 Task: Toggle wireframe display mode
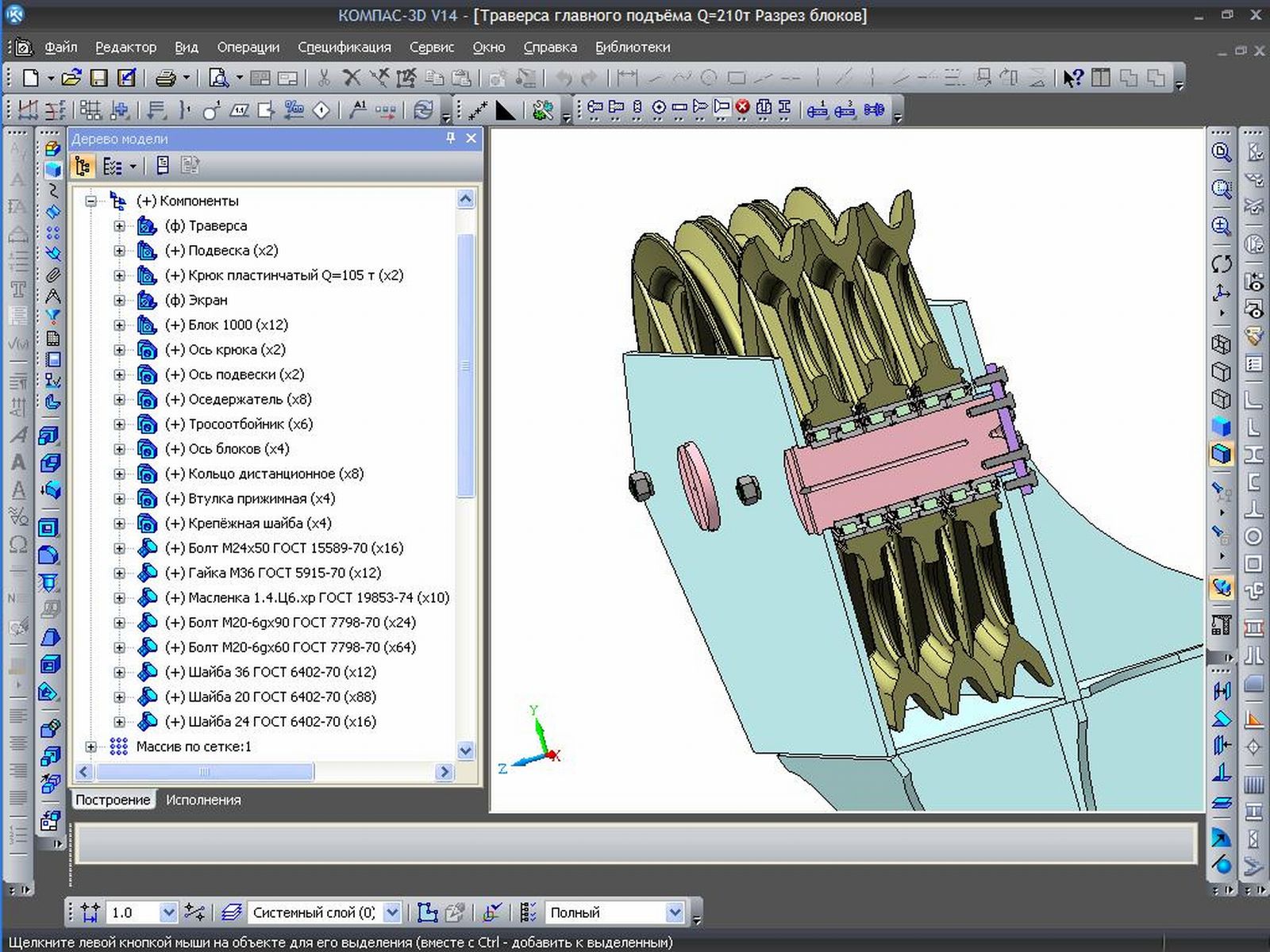coord(1222,344)
